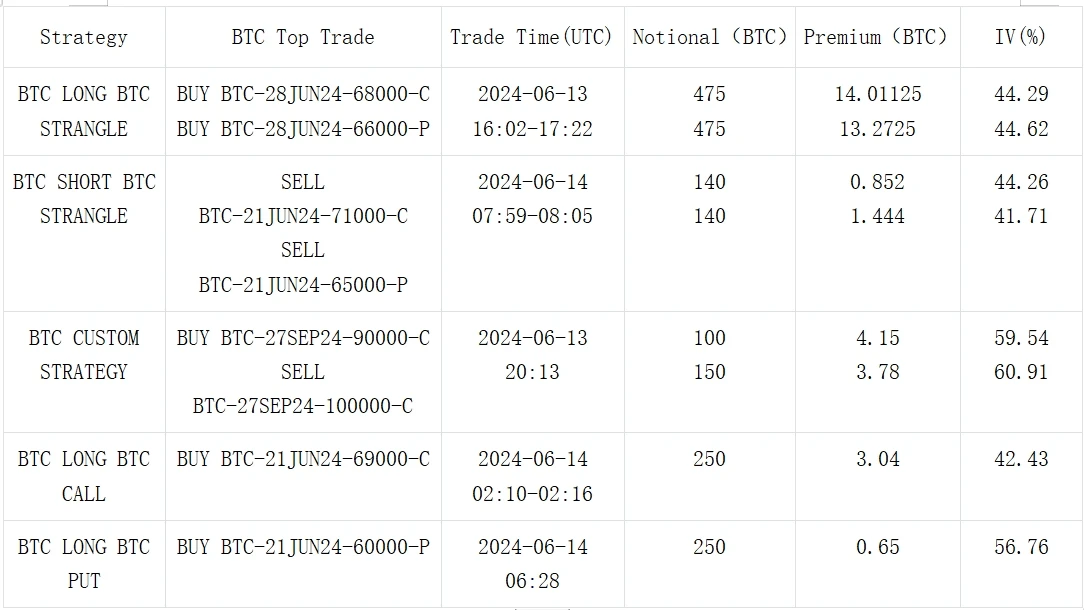Click the premium value 14.01125
Image resolution: width=1084 pixels, height=610 pixels.
[x=878, y=94]
